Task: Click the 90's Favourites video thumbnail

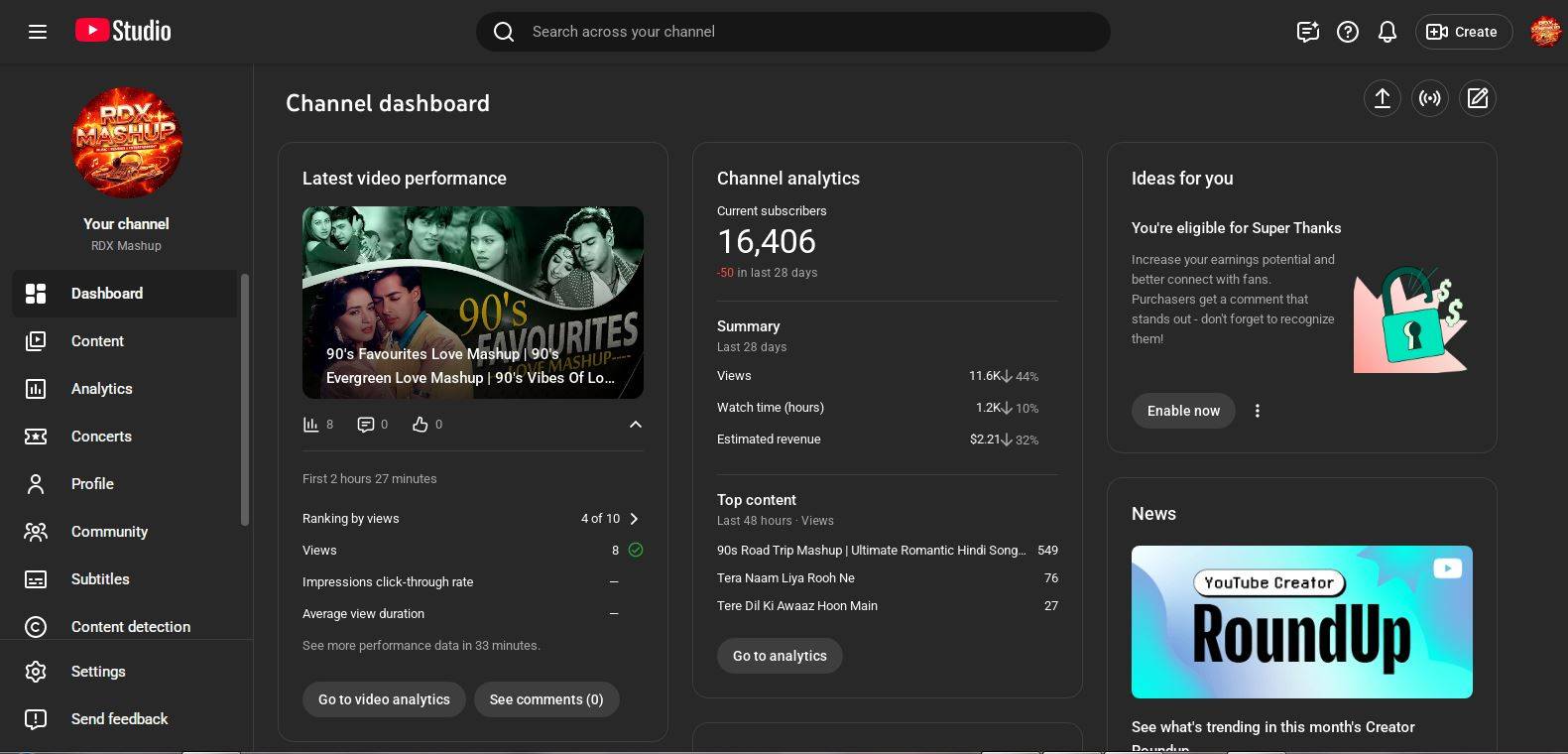Action: 472,302
